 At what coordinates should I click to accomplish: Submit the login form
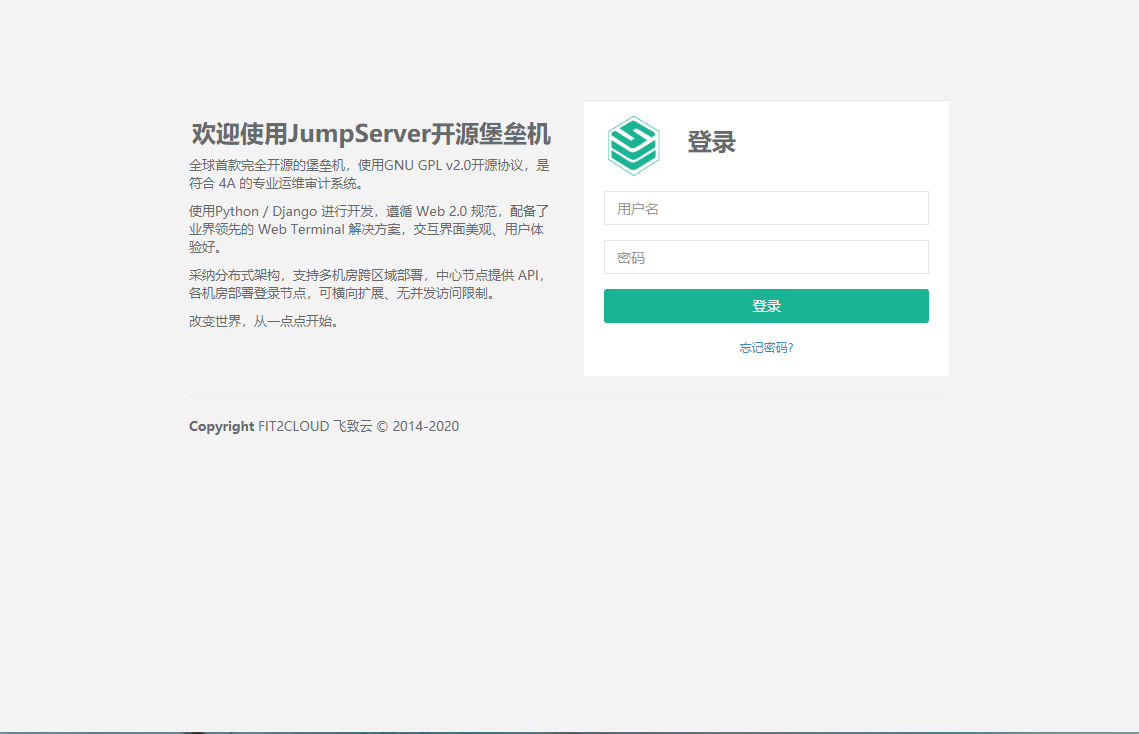pos(765,305)
